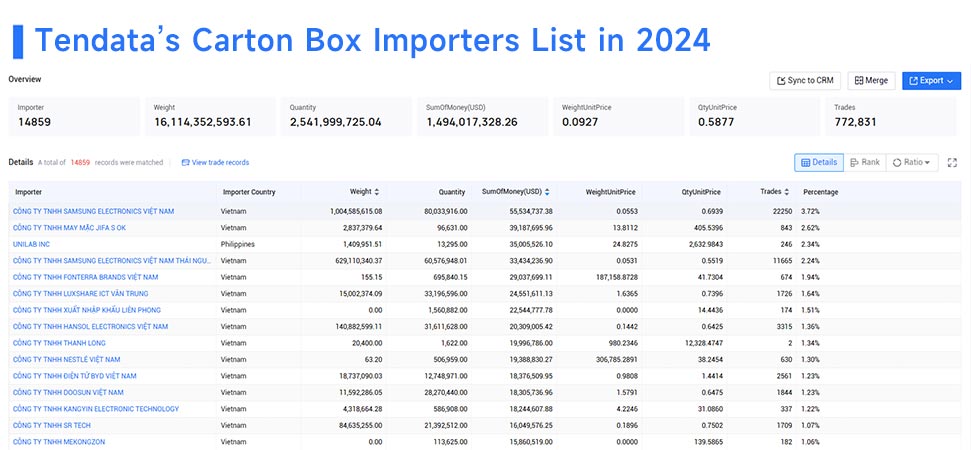The image size is (971, 450).
Task: Open CÔNG TY TNHH SAMSUNG ELECTRONICS VIỆT NAM importer
Action: click(94, 211)
